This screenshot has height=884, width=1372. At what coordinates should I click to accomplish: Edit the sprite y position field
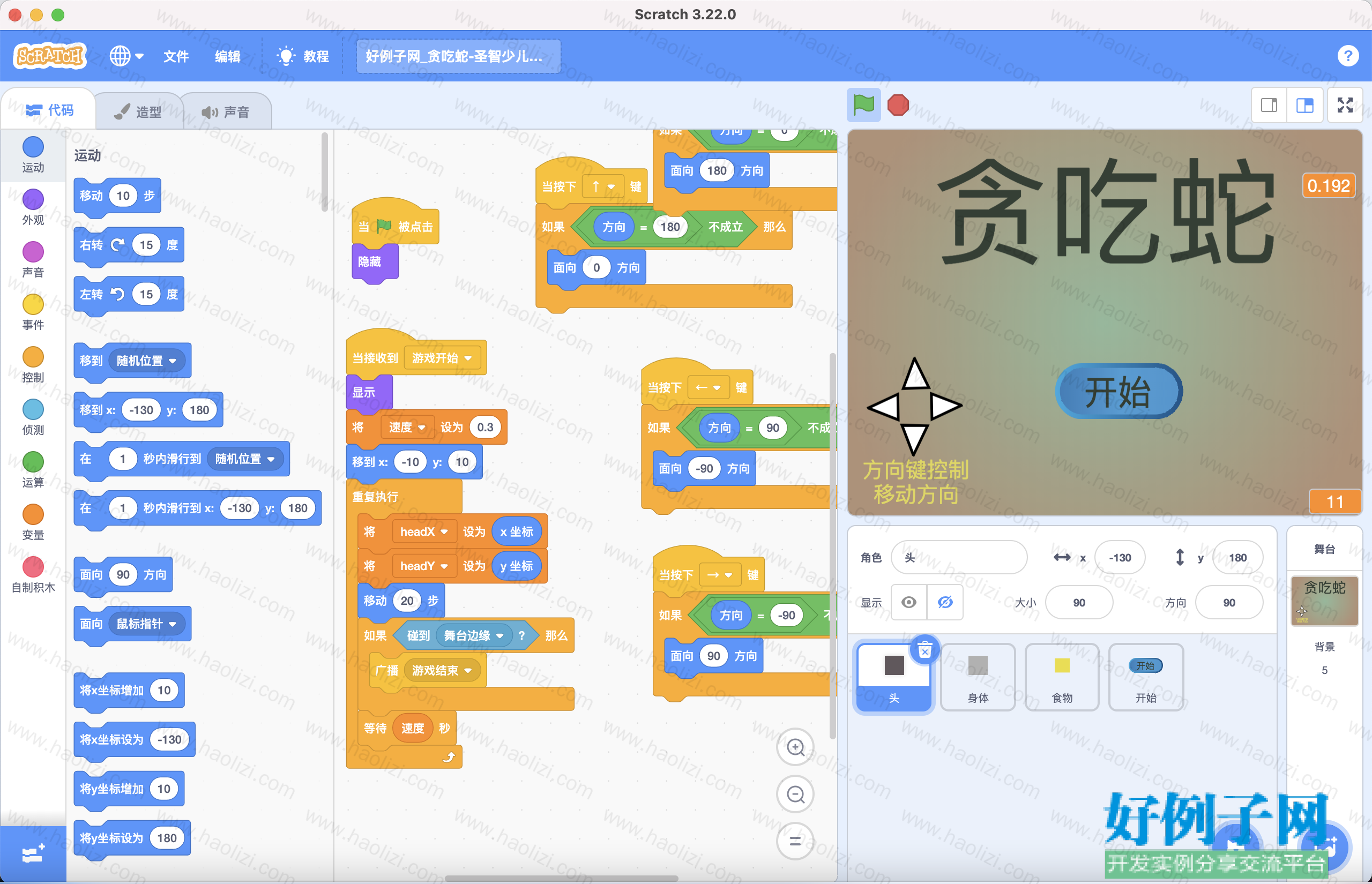click(1237, 557)
